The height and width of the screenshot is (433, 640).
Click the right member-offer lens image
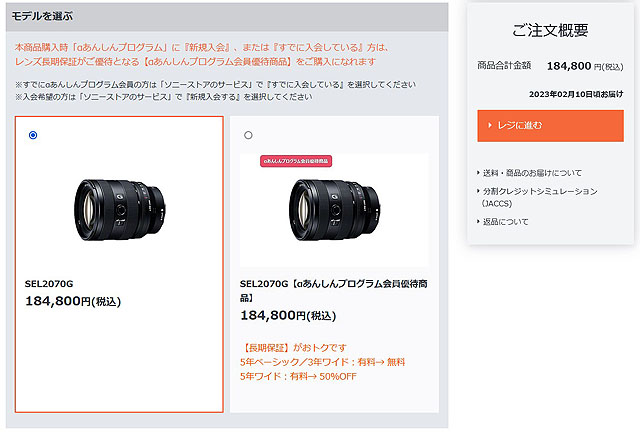(335, 209)
